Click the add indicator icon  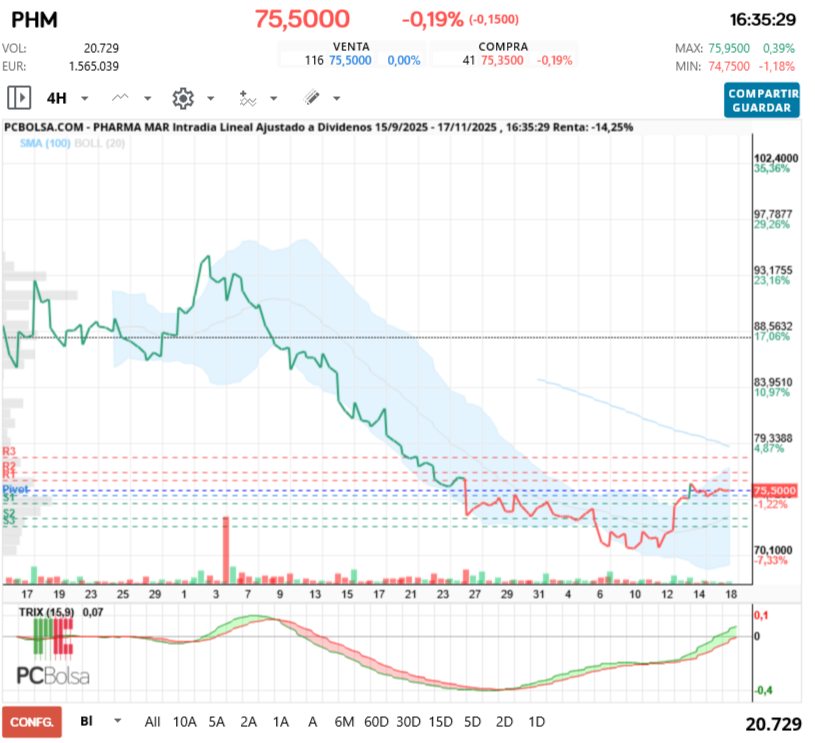click(248, 98)
